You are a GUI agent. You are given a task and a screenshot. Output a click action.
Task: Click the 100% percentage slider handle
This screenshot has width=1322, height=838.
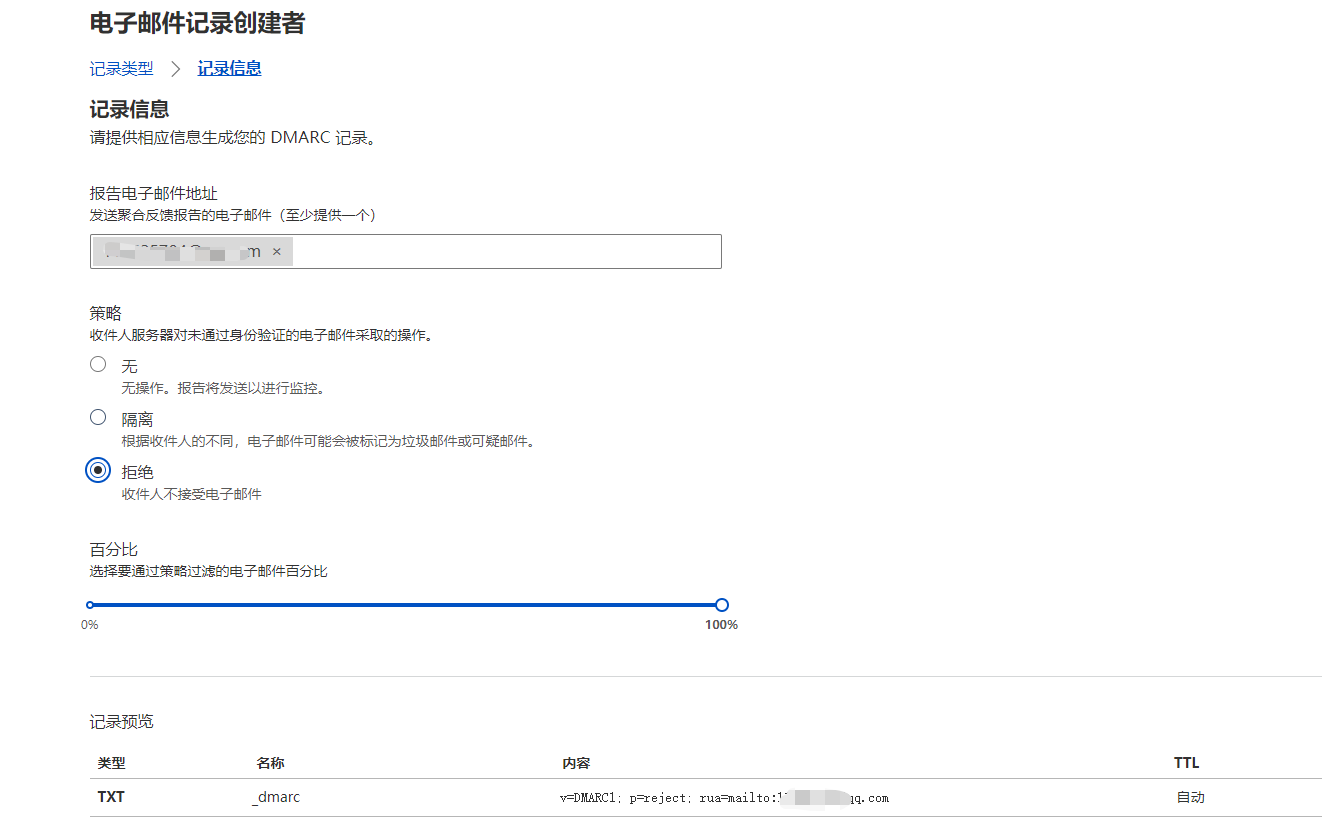(722, 605)
